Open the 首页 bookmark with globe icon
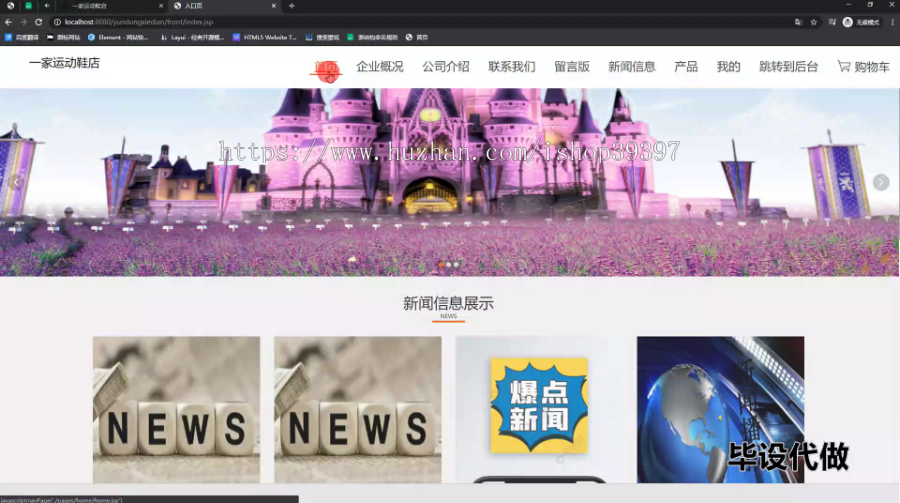 417,37
